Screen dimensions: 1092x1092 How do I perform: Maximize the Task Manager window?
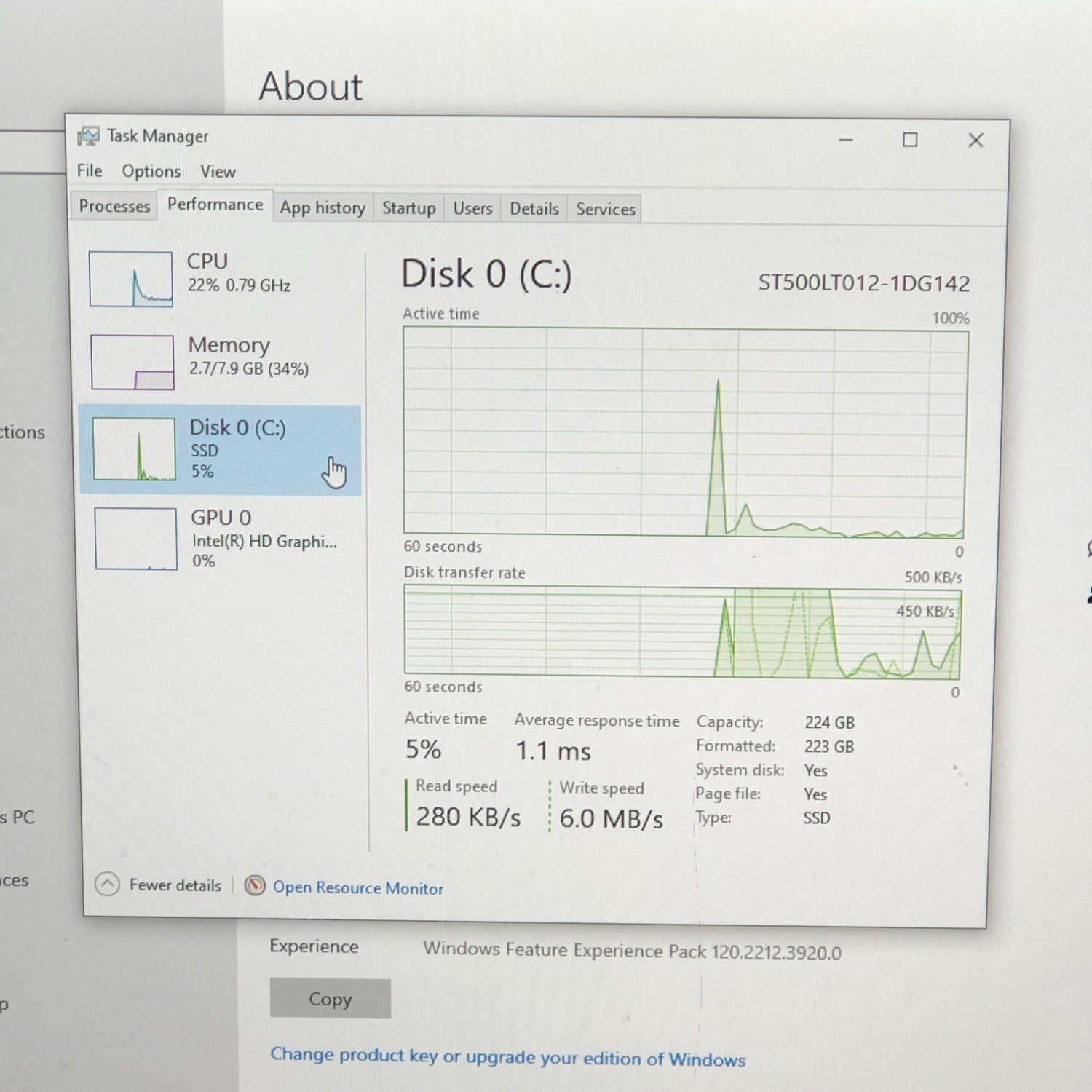pyautogui.click(x=910, y=140)
